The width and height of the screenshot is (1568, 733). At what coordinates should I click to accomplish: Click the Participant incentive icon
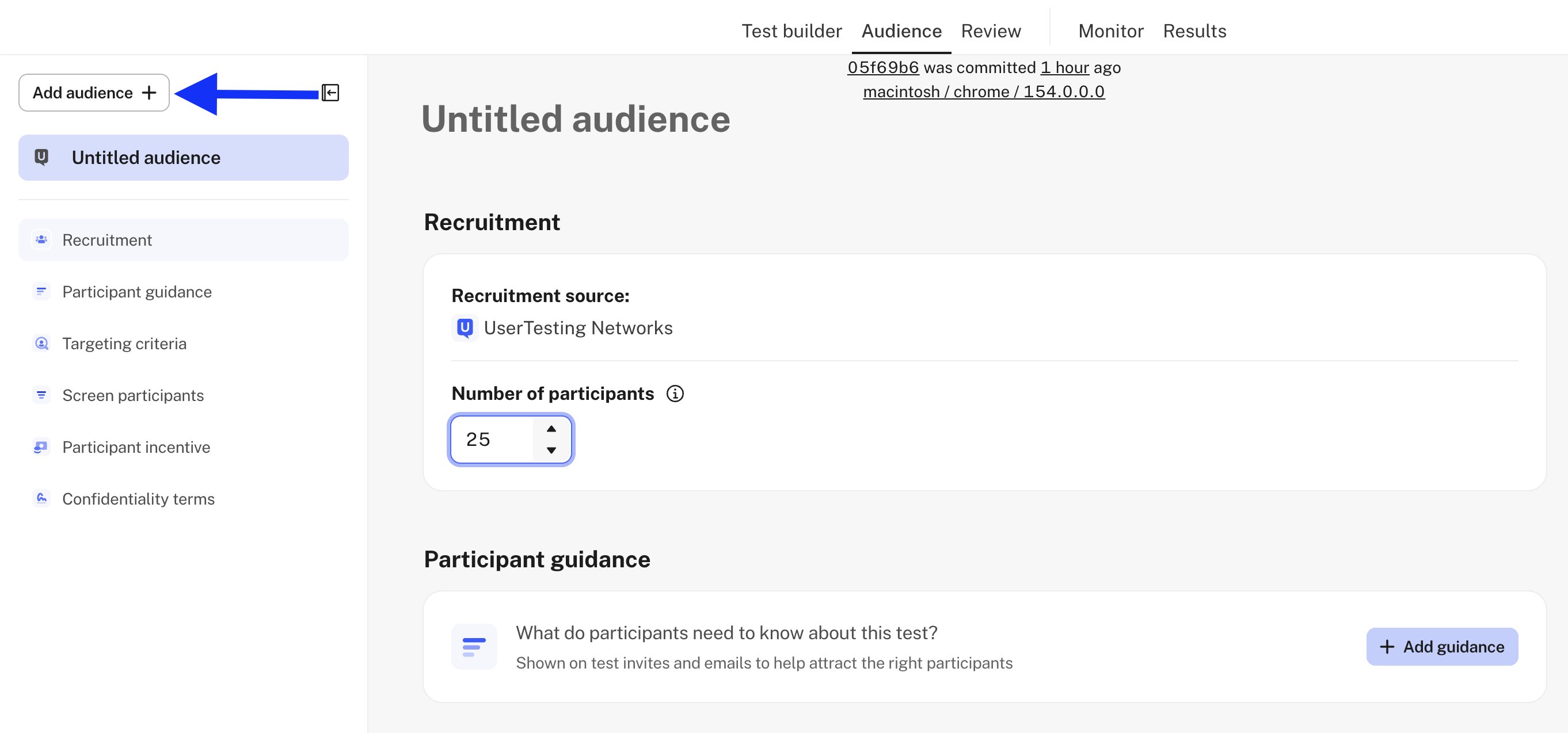pos(41,446)
